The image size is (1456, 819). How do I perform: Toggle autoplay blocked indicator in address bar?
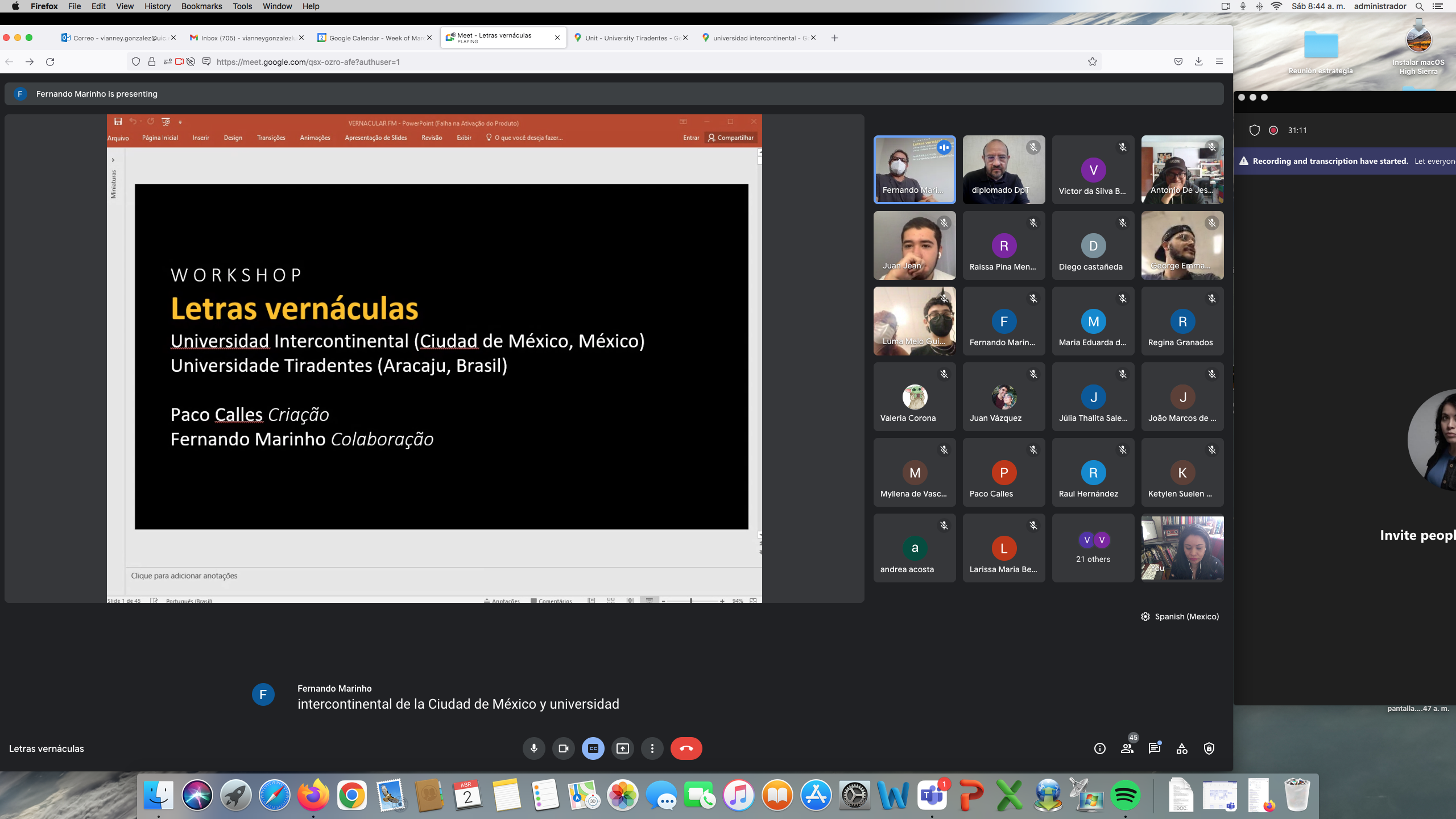[191, 61]
